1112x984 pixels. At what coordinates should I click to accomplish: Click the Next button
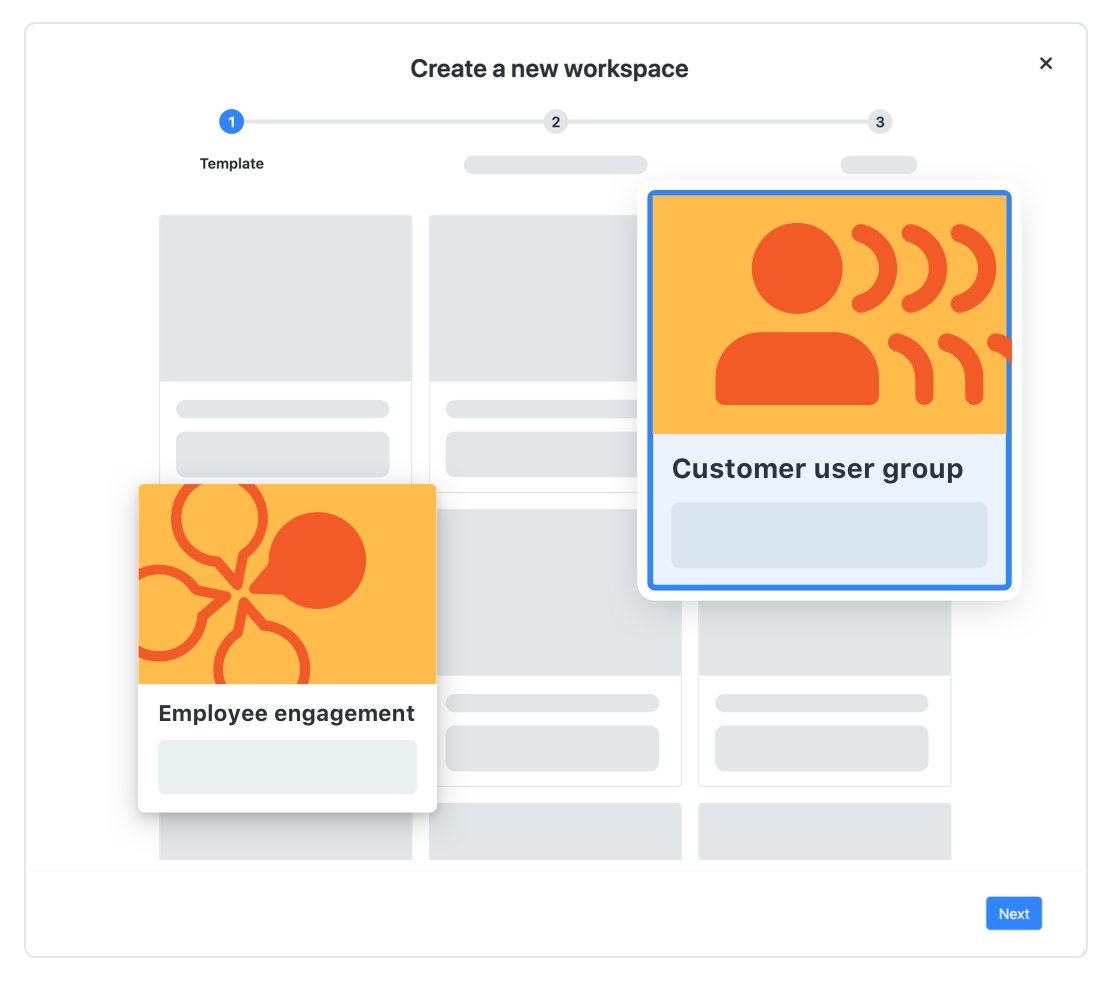pos(1013,913)
